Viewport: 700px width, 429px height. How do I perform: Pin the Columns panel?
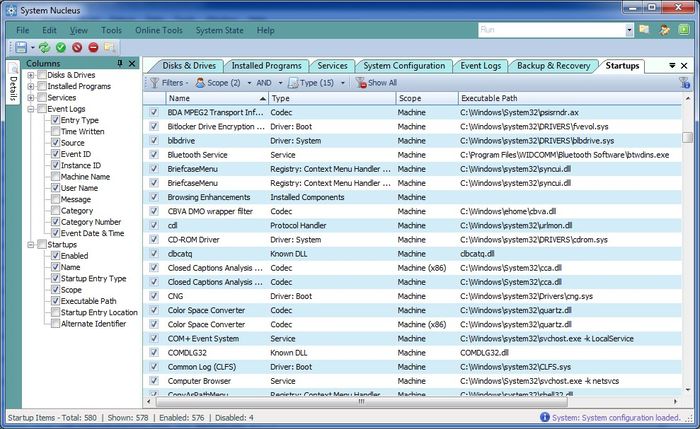tap(120, 63)
